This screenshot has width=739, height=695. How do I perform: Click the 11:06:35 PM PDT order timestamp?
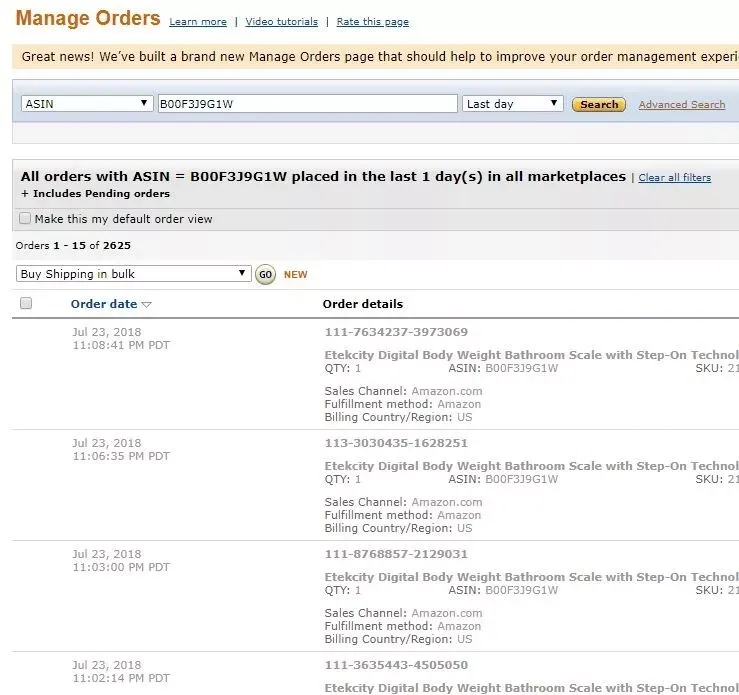tap(121, 456)
